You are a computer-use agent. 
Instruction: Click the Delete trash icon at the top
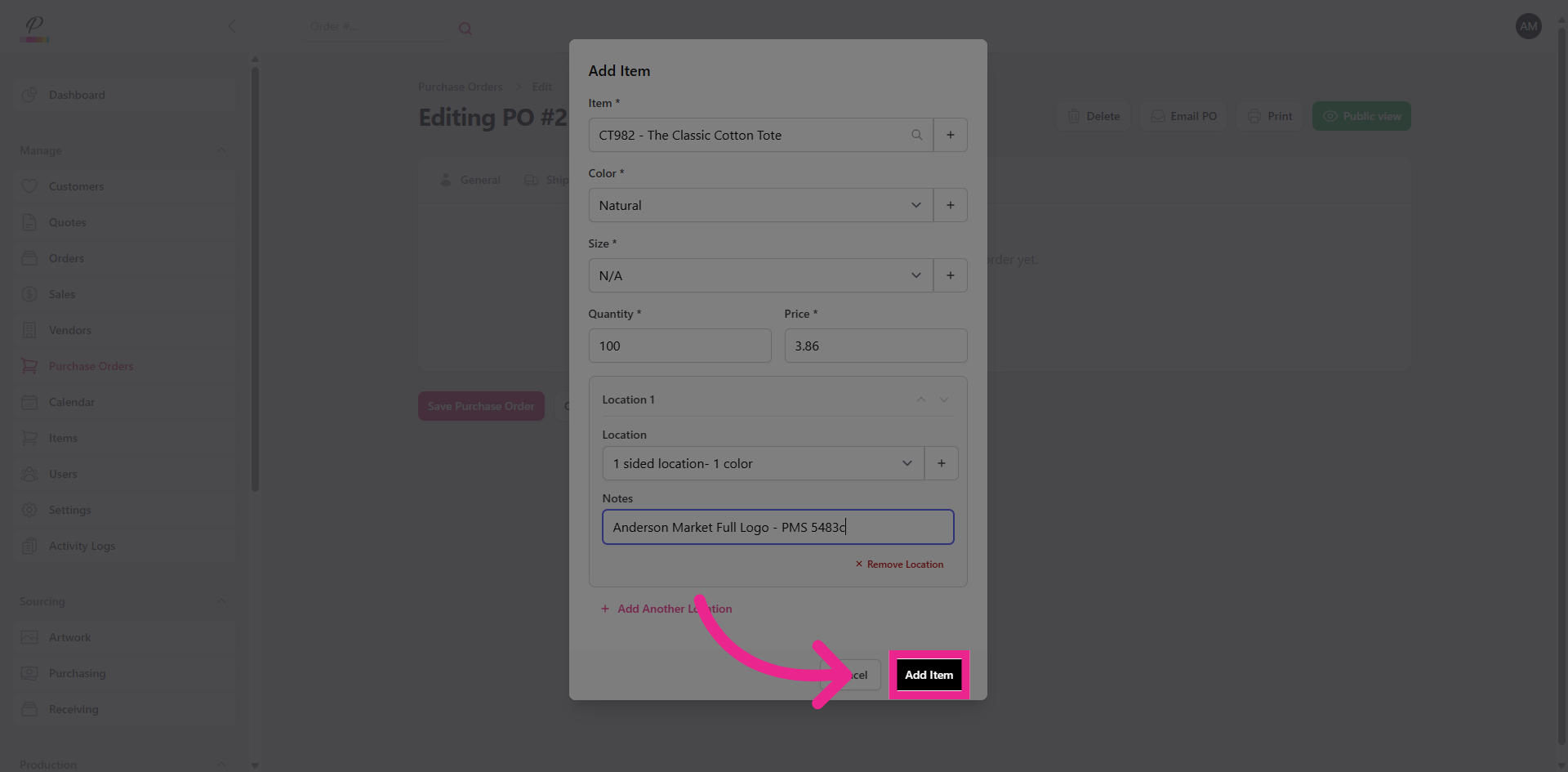point(1074,116)
